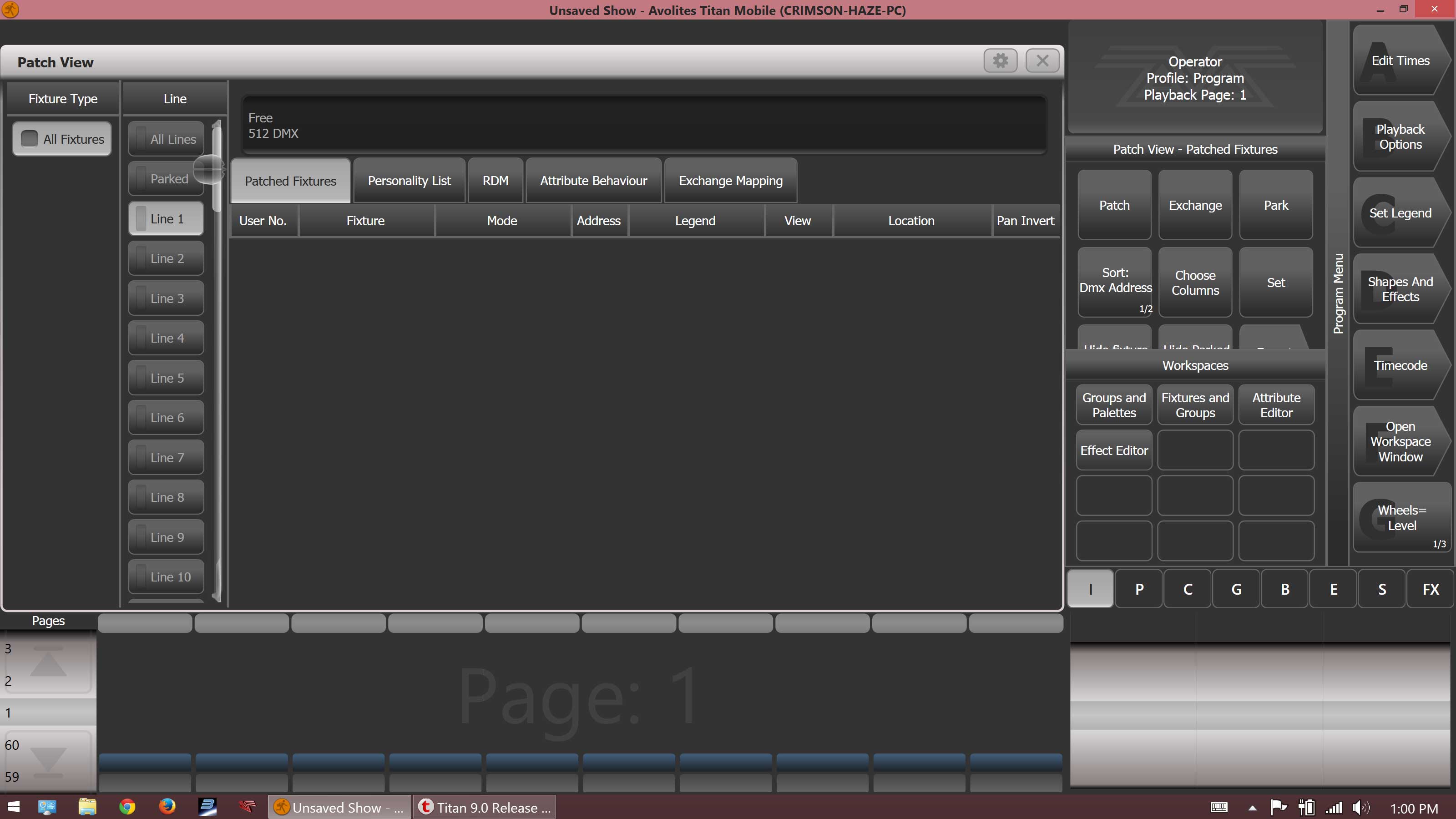Open Choose Columns
Screen dimensions: 1456x819
pos(1195,282)
